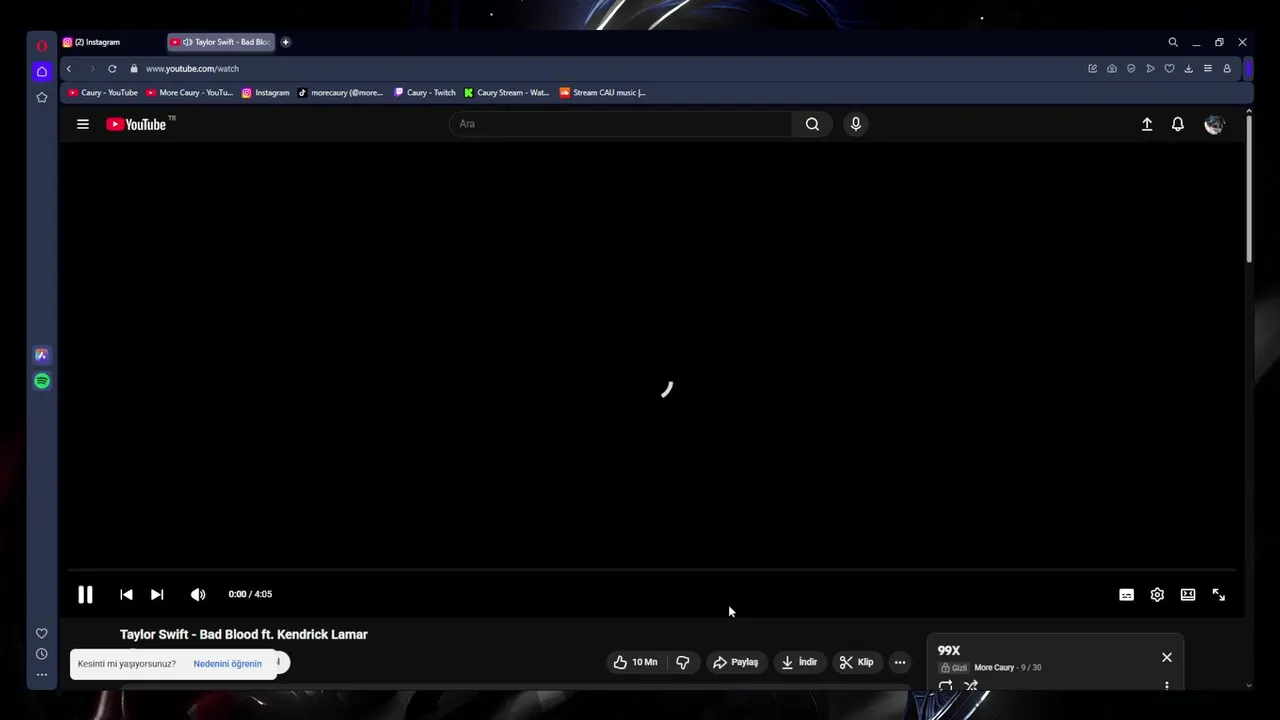
Task: Open the YouTube account avatar menu
Action: [1214, 124]
